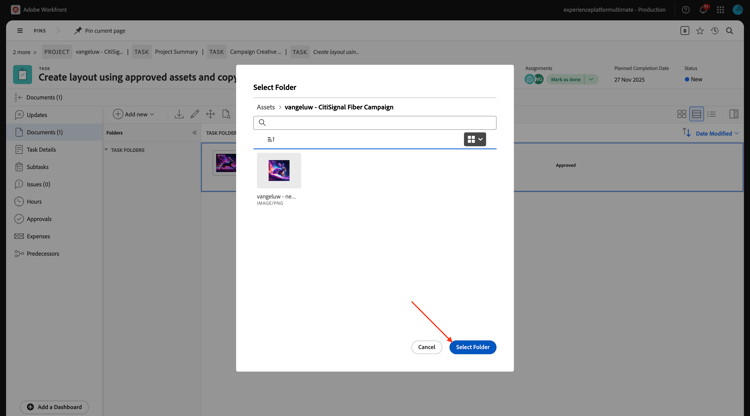
Task: Open Campaign Creative task breadcrumb
Action: point(255,52)
